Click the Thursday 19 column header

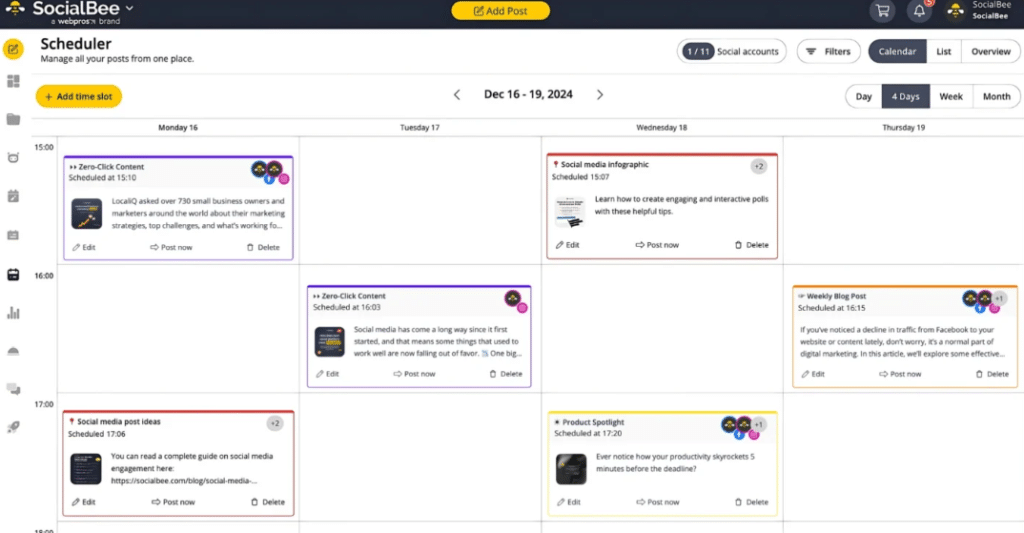(903, 127)
